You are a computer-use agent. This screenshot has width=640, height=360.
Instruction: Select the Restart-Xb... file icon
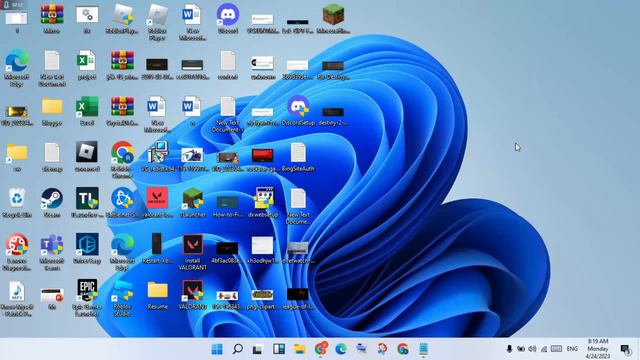157,244
